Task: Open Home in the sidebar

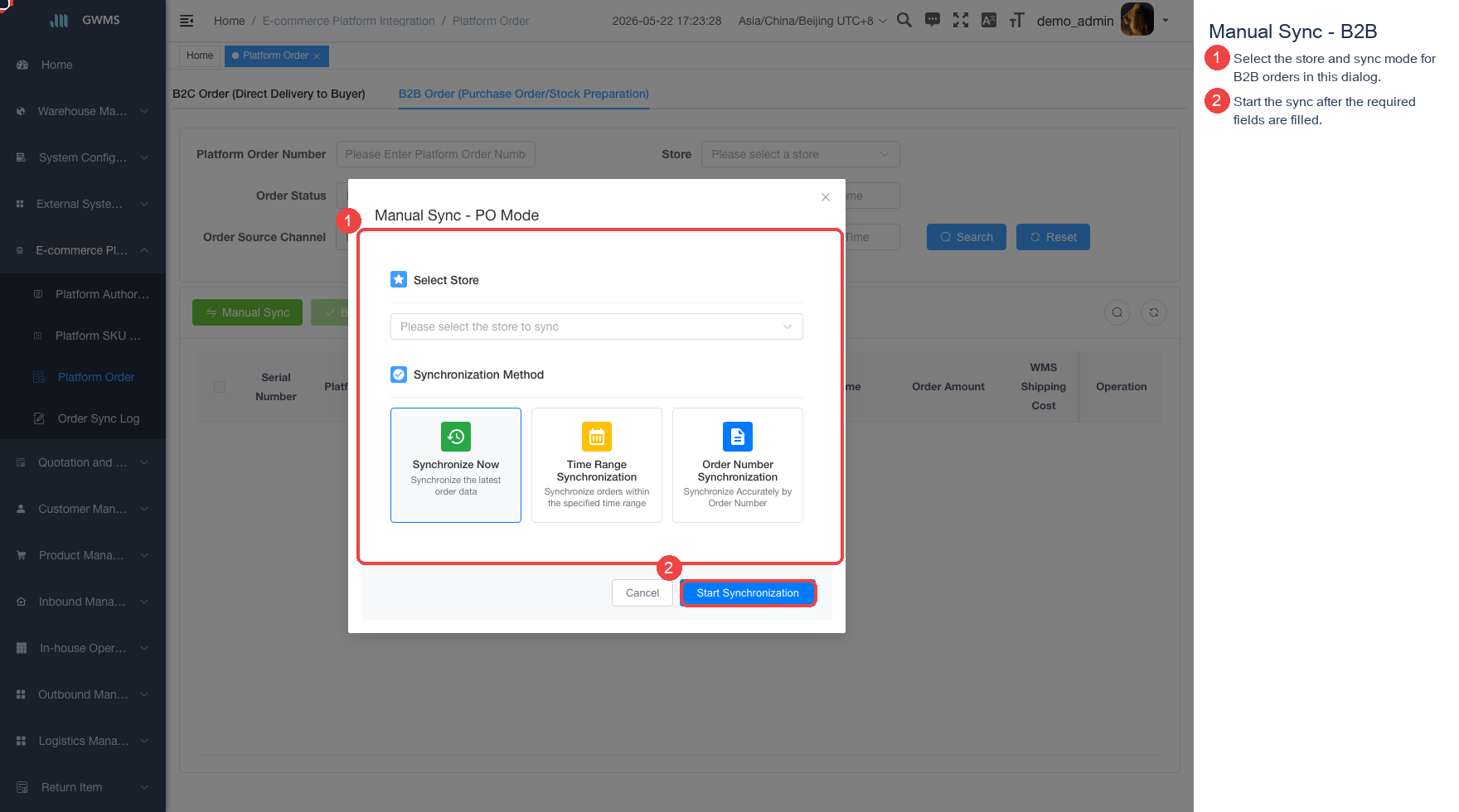Action: 83,65
